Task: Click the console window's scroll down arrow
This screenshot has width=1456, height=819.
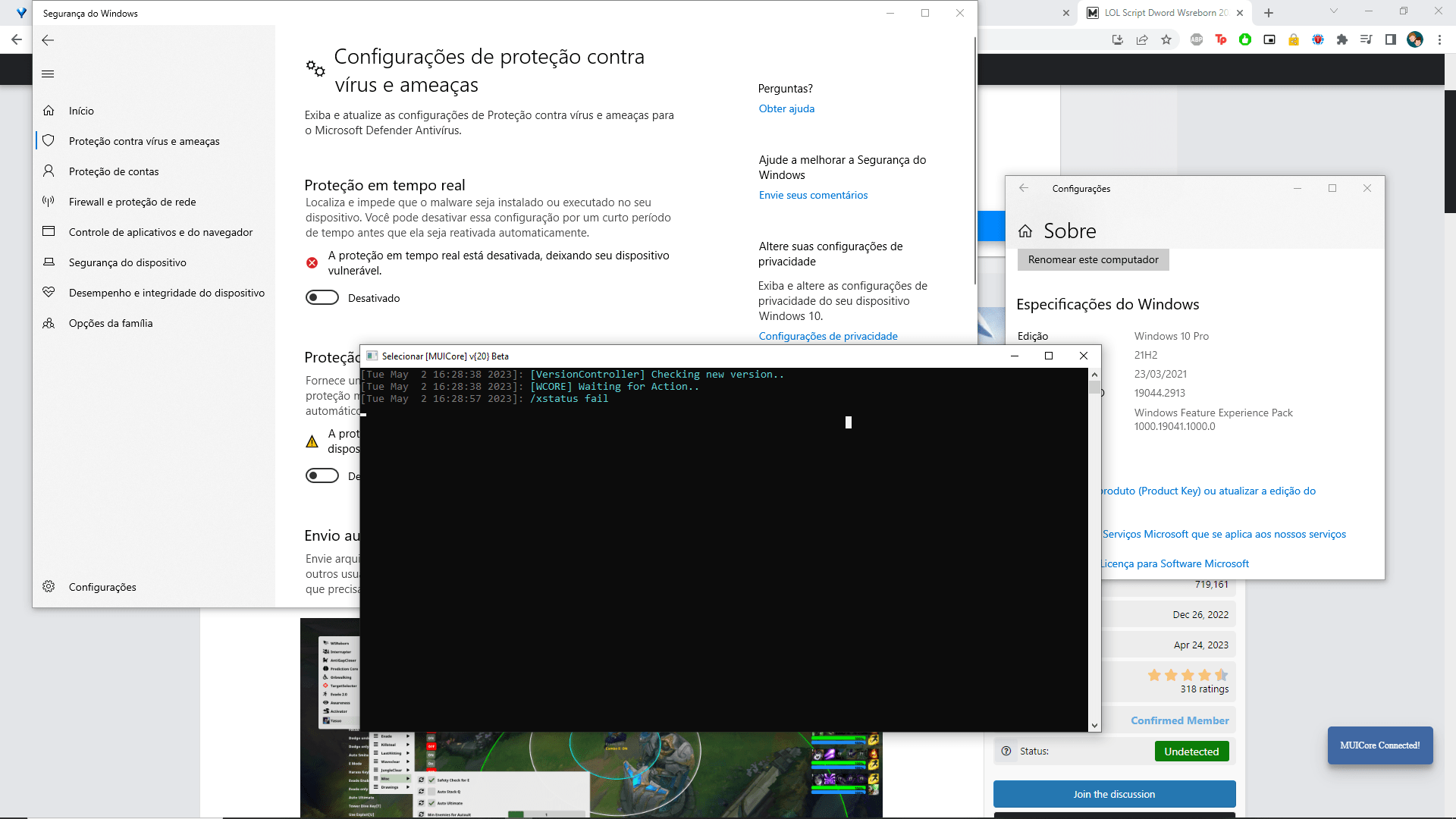Action: (1094, 726)
